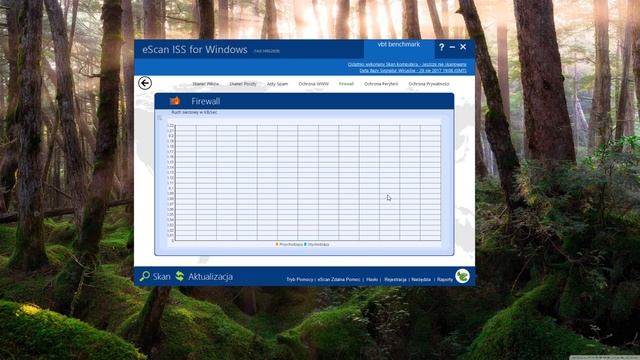Open the Tryb Pomocy link
The width and height of the screenshot is (640, 360).
click(300, 280)
